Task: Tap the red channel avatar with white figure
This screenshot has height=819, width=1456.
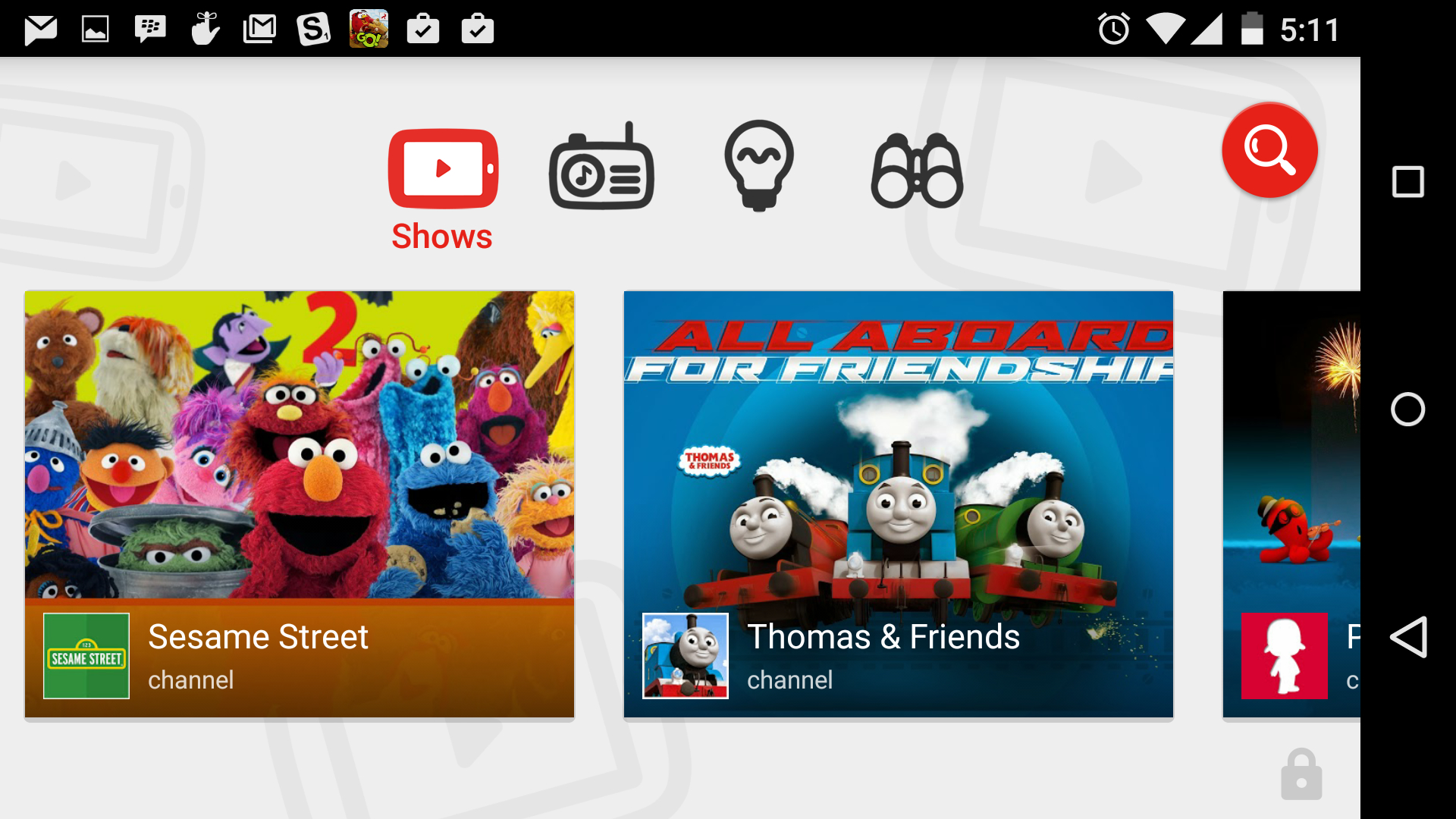Action: pyautogui.click(x=1285, y=656)
